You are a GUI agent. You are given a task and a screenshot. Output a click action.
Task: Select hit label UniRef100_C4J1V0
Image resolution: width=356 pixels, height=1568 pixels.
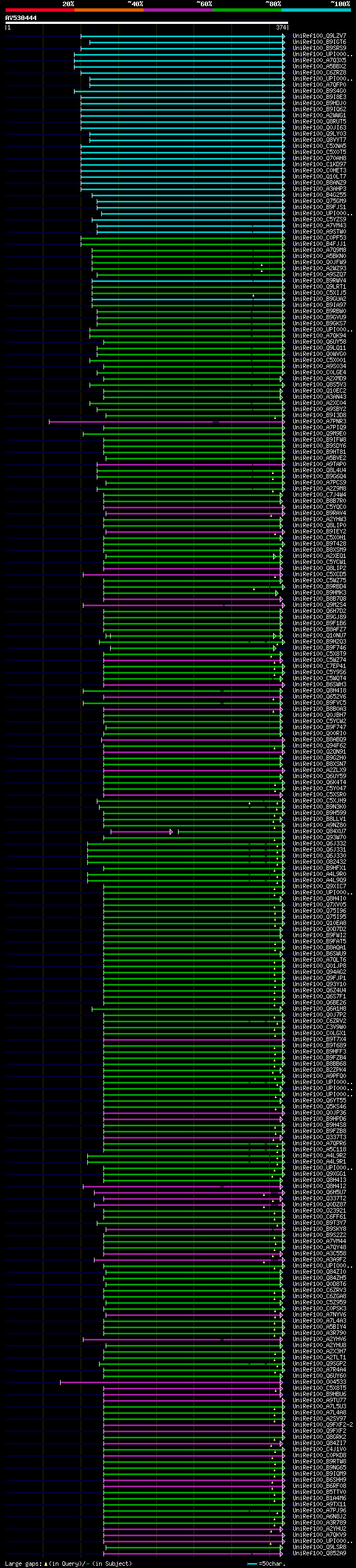click(x=319, y=1450)
